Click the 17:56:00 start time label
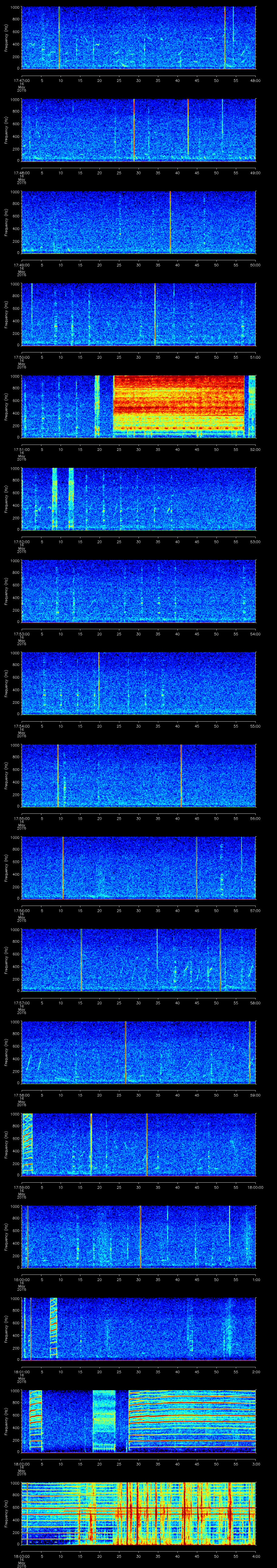 [21, 910]
